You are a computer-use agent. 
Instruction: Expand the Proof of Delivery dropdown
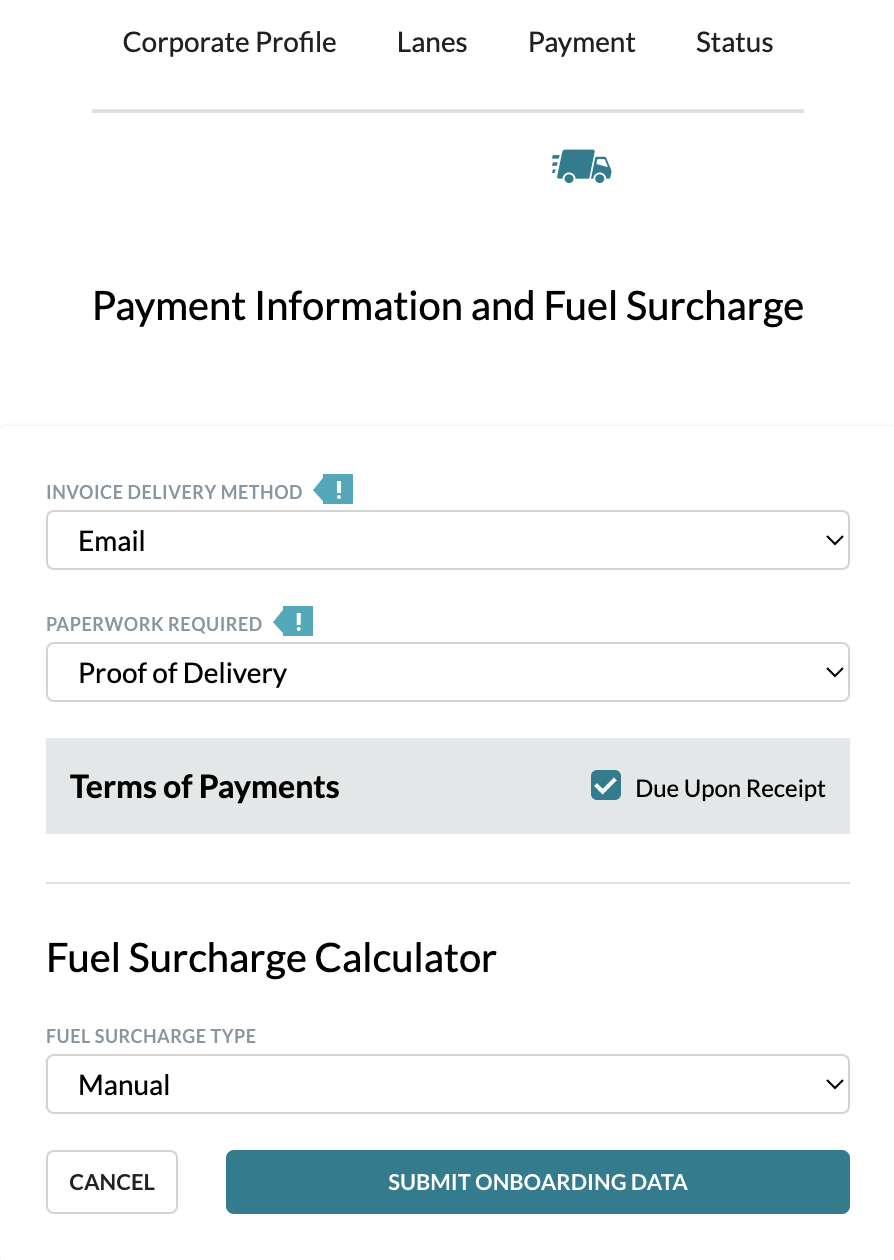coord(448,673)
